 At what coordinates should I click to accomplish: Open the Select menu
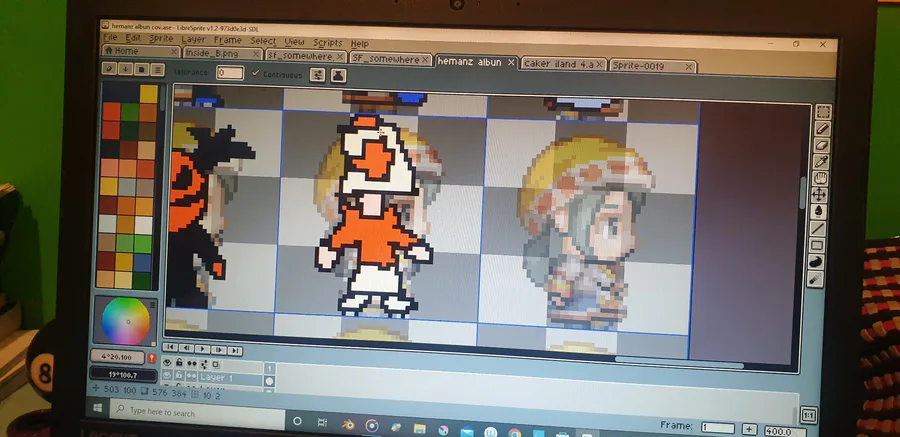(263, 41)
